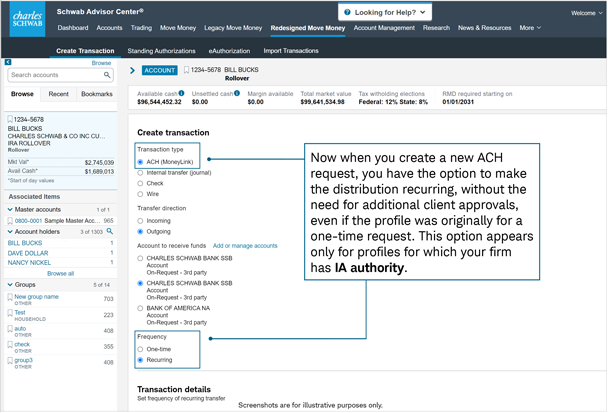Bookmark the auto group
Viewport: 608px width, 413px height.
10,329
